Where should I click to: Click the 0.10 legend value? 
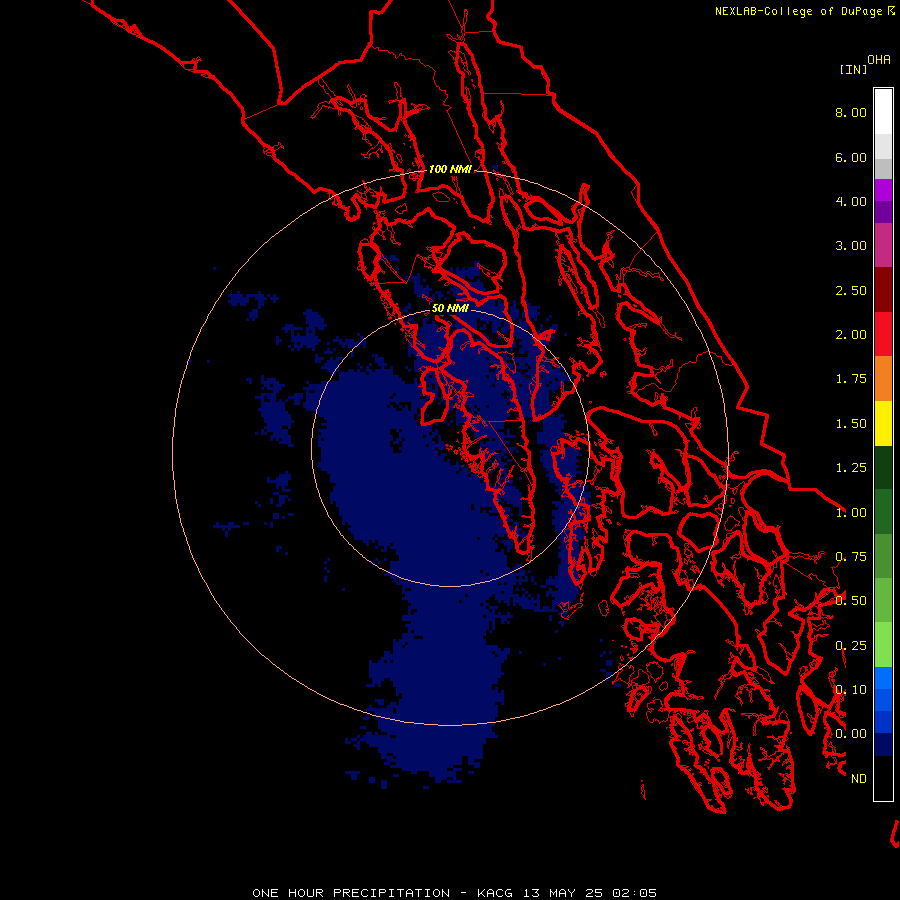point(851,690)
